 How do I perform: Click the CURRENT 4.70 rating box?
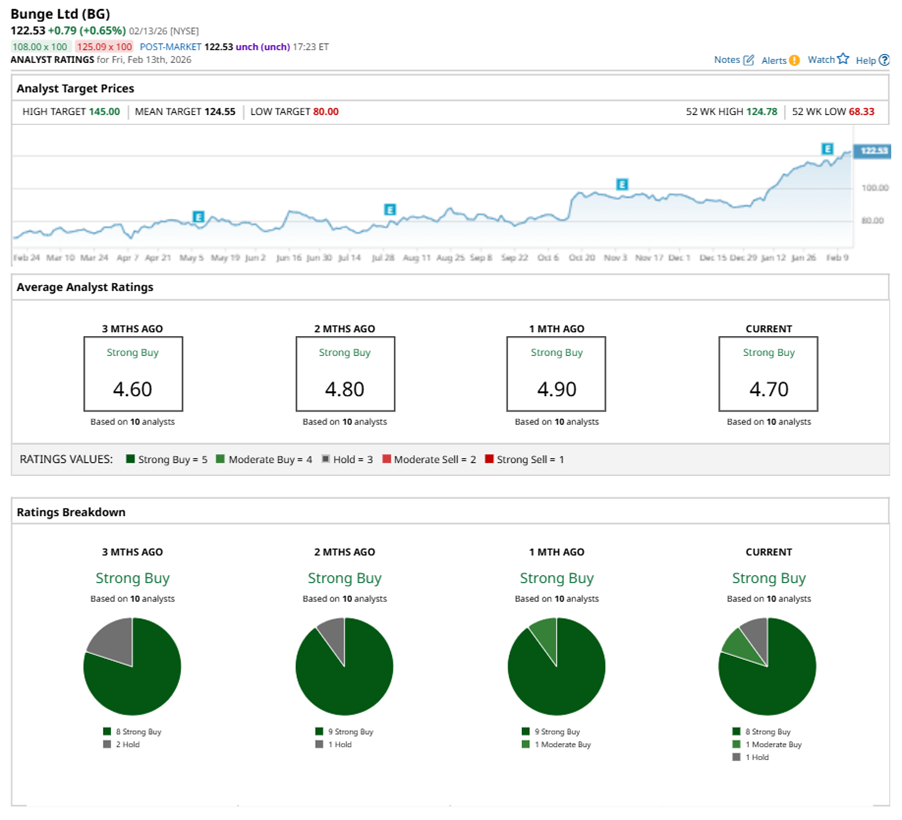coord(768,373)
